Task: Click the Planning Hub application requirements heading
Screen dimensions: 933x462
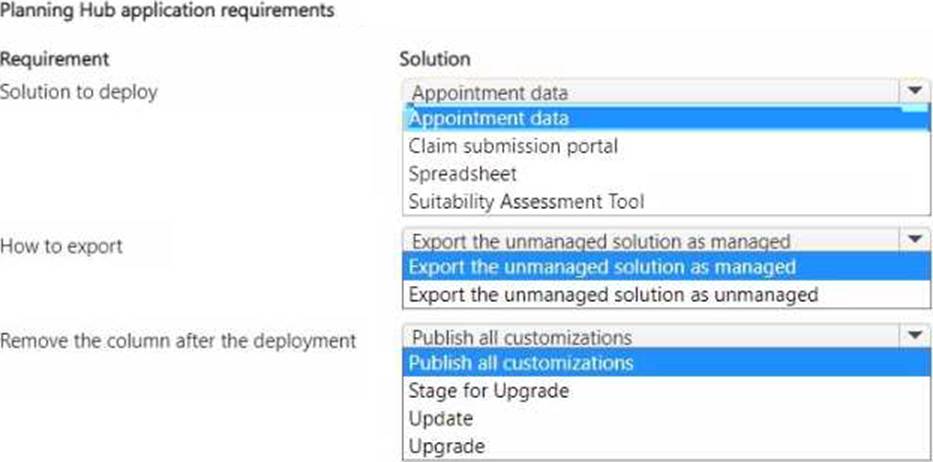Action: point(166,11)
